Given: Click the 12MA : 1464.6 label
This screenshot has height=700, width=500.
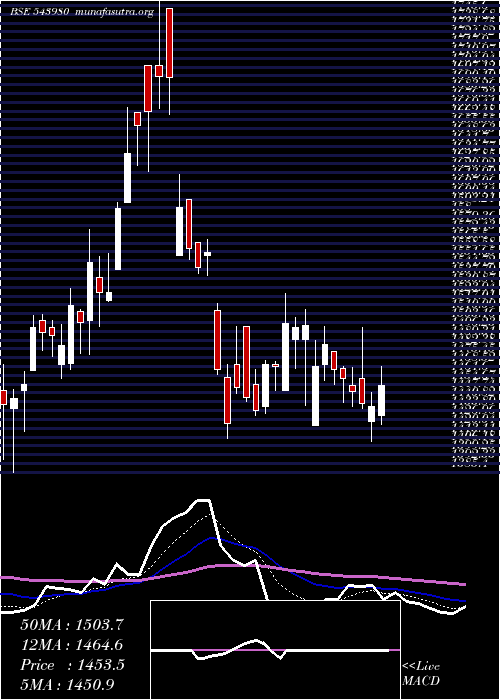Looking at the screenshot, I should [x=71, y=645].
